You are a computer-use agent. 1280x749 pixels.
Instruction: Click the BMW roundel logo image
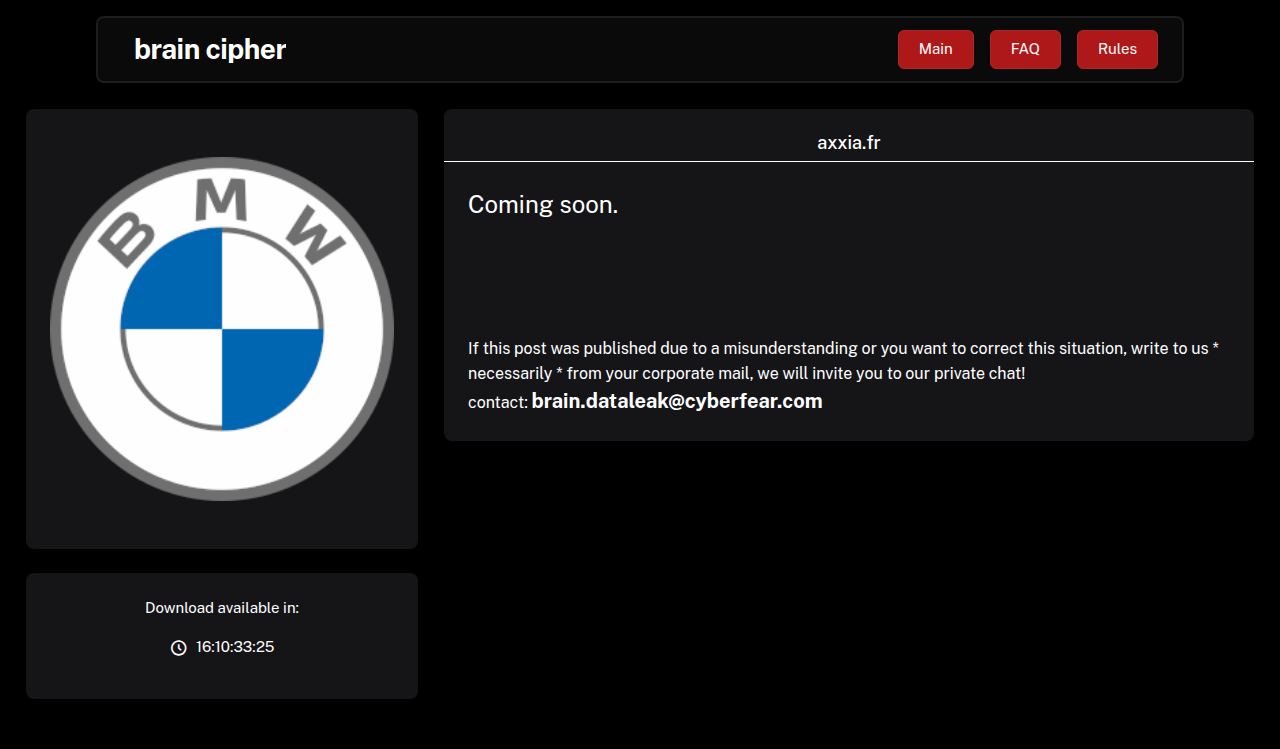[x=222, y=329]
